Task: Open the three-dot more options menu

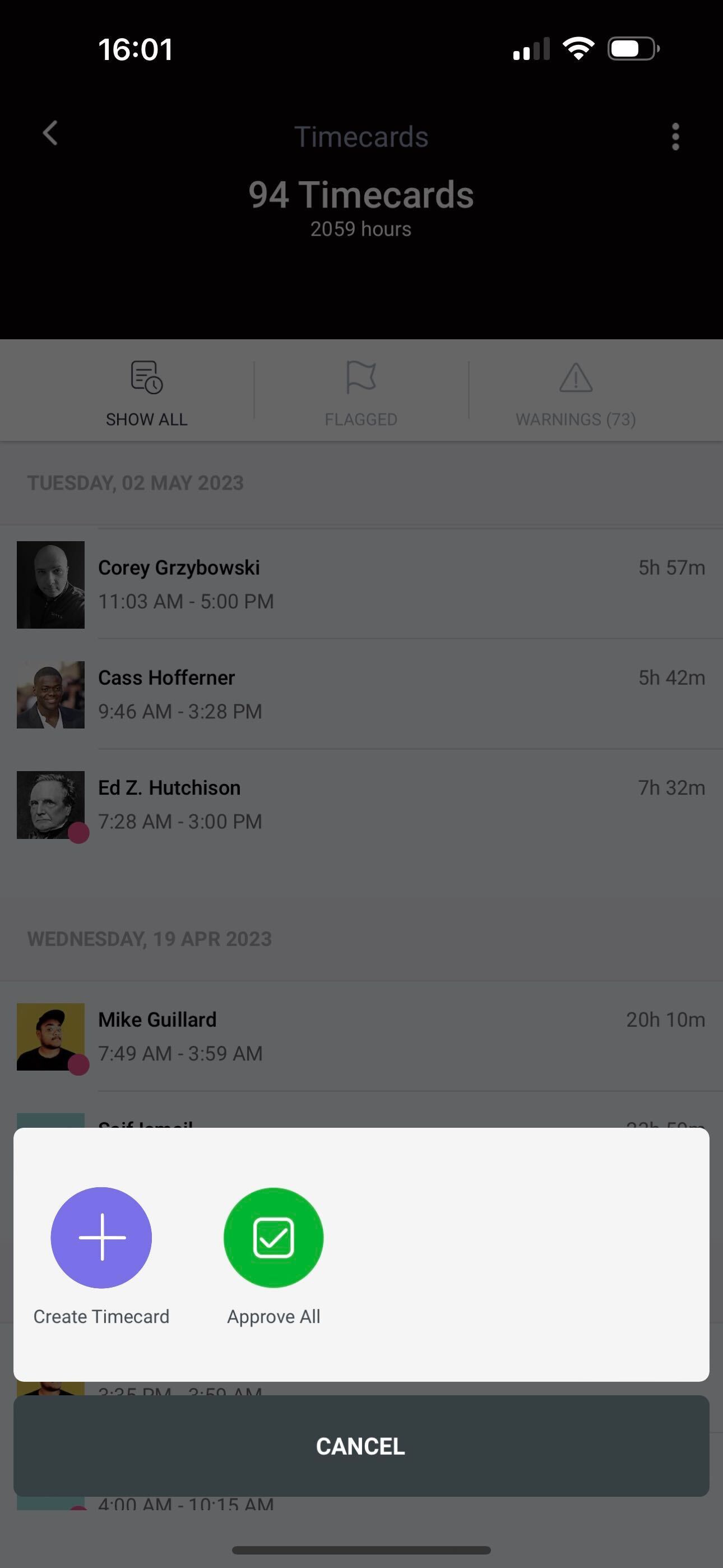Action: pos(675,136)
